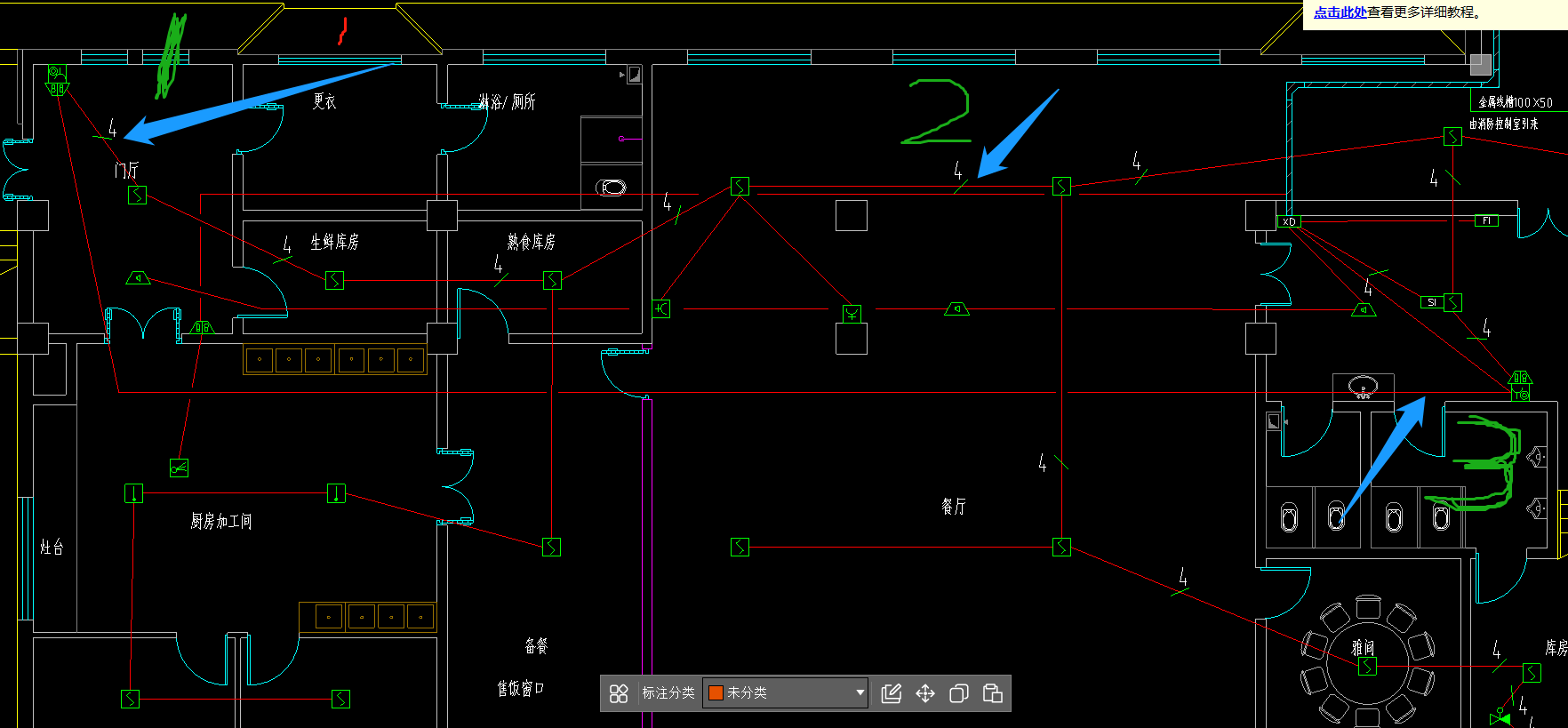Select the smoke detector S in 生鲜库房
This screenshot has height=728, width=1568.
coord(334,280)
